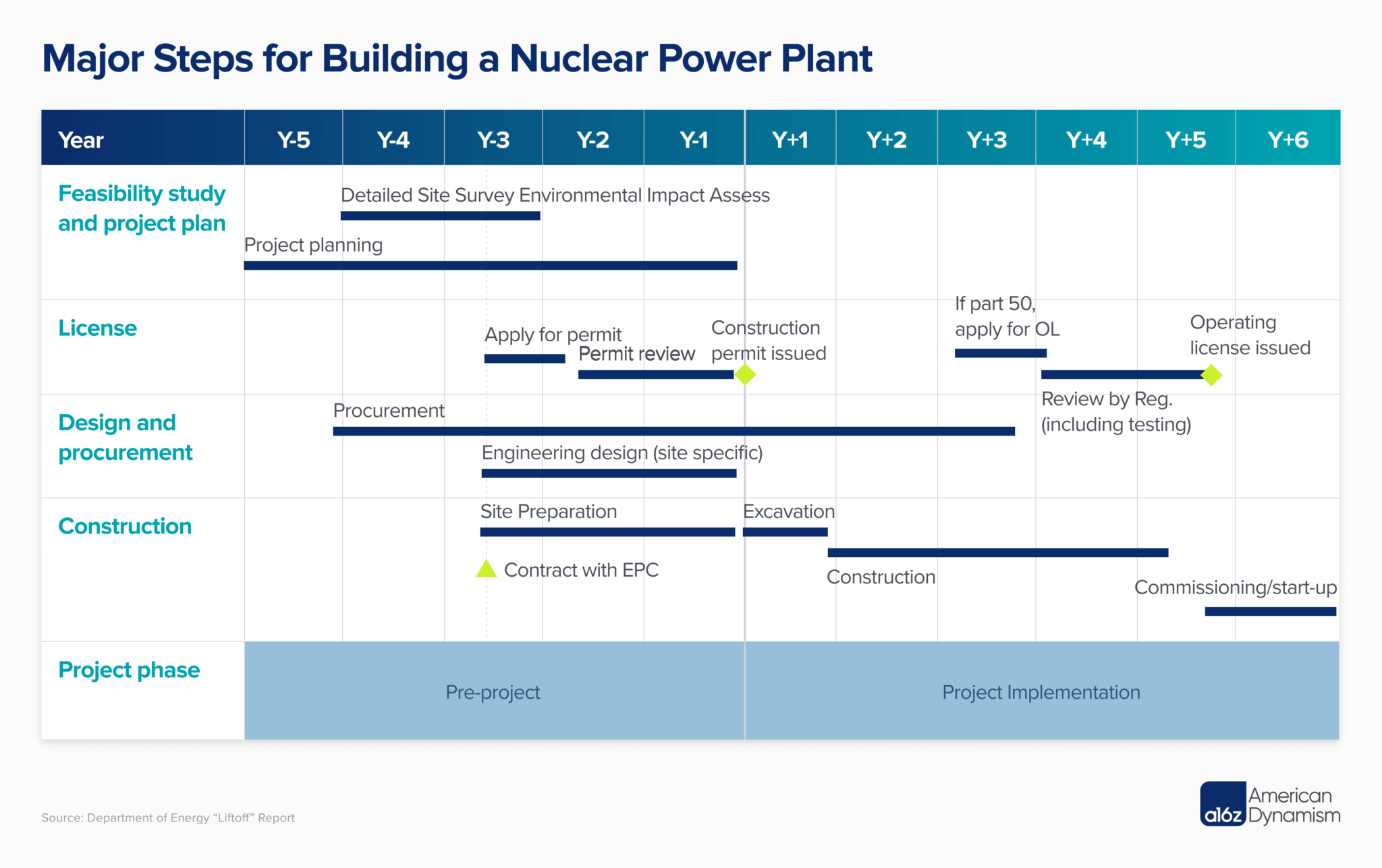Select the Y+5 year column header

click(x=1186, y=138)
